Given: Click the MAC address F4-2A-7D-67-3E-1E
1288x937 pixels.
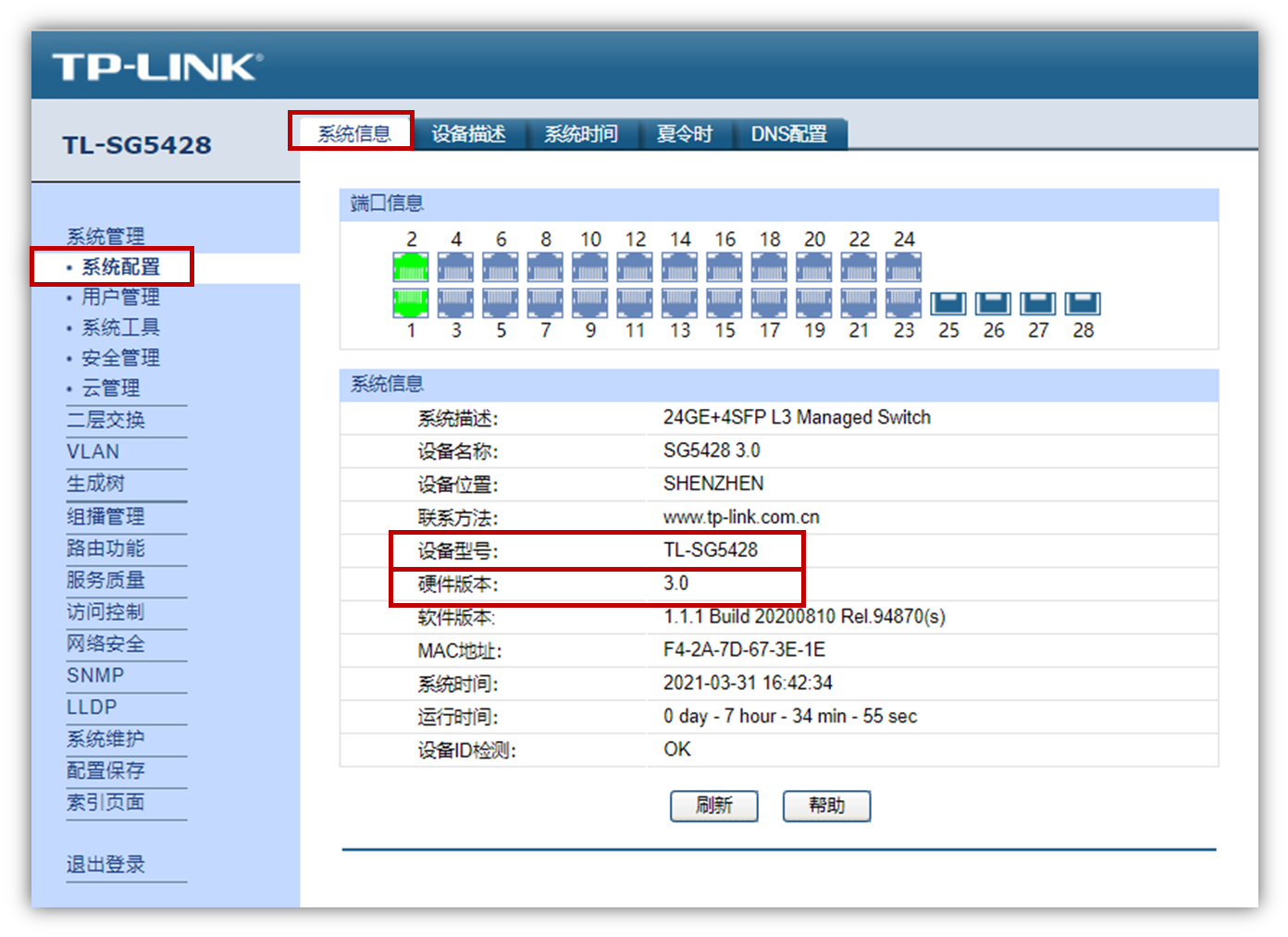Looking at the screenshot, I should [744, 649].
